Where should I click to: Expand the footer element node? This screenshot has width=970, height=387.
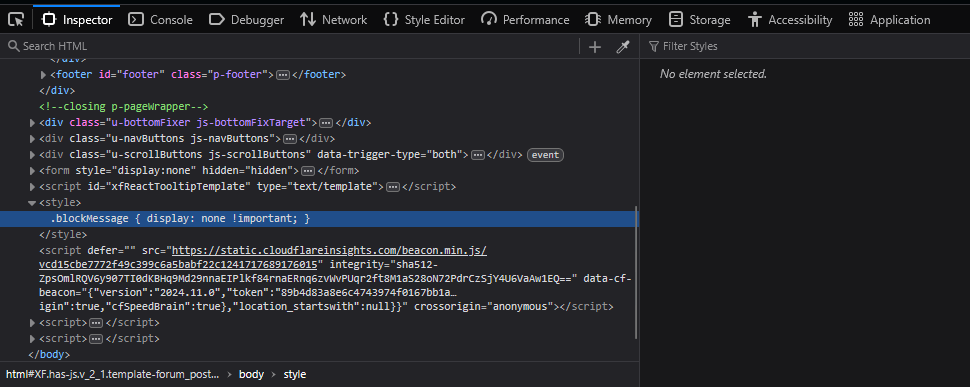coord(43,75)
